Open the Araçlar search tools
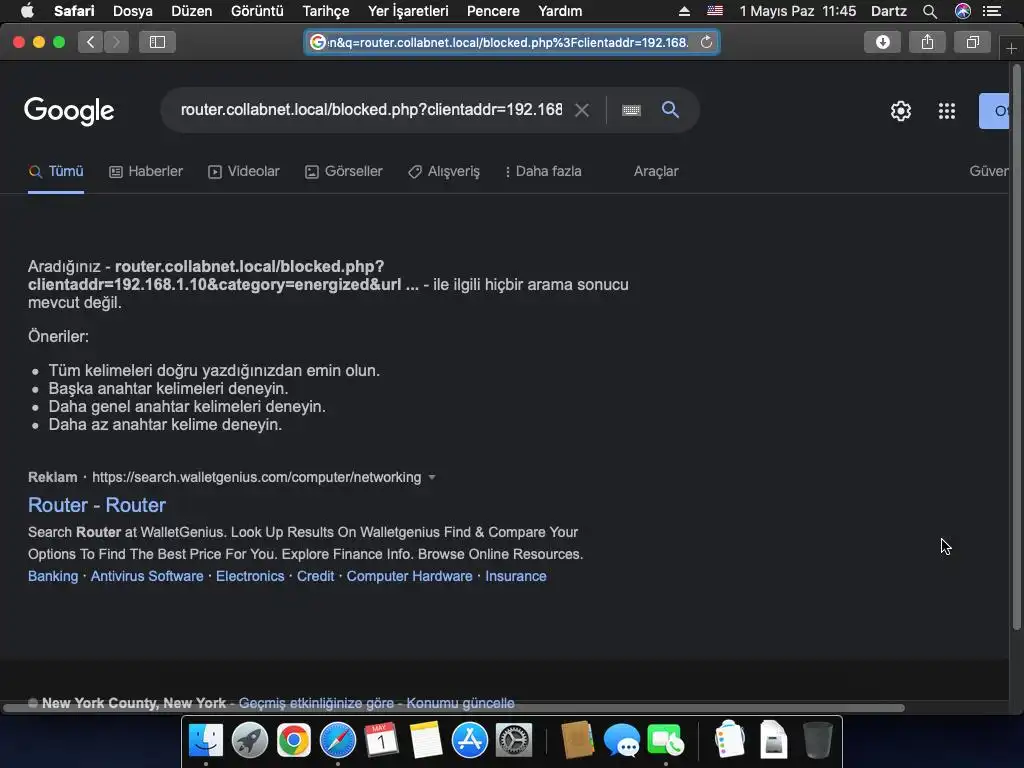 click(656, 171)
